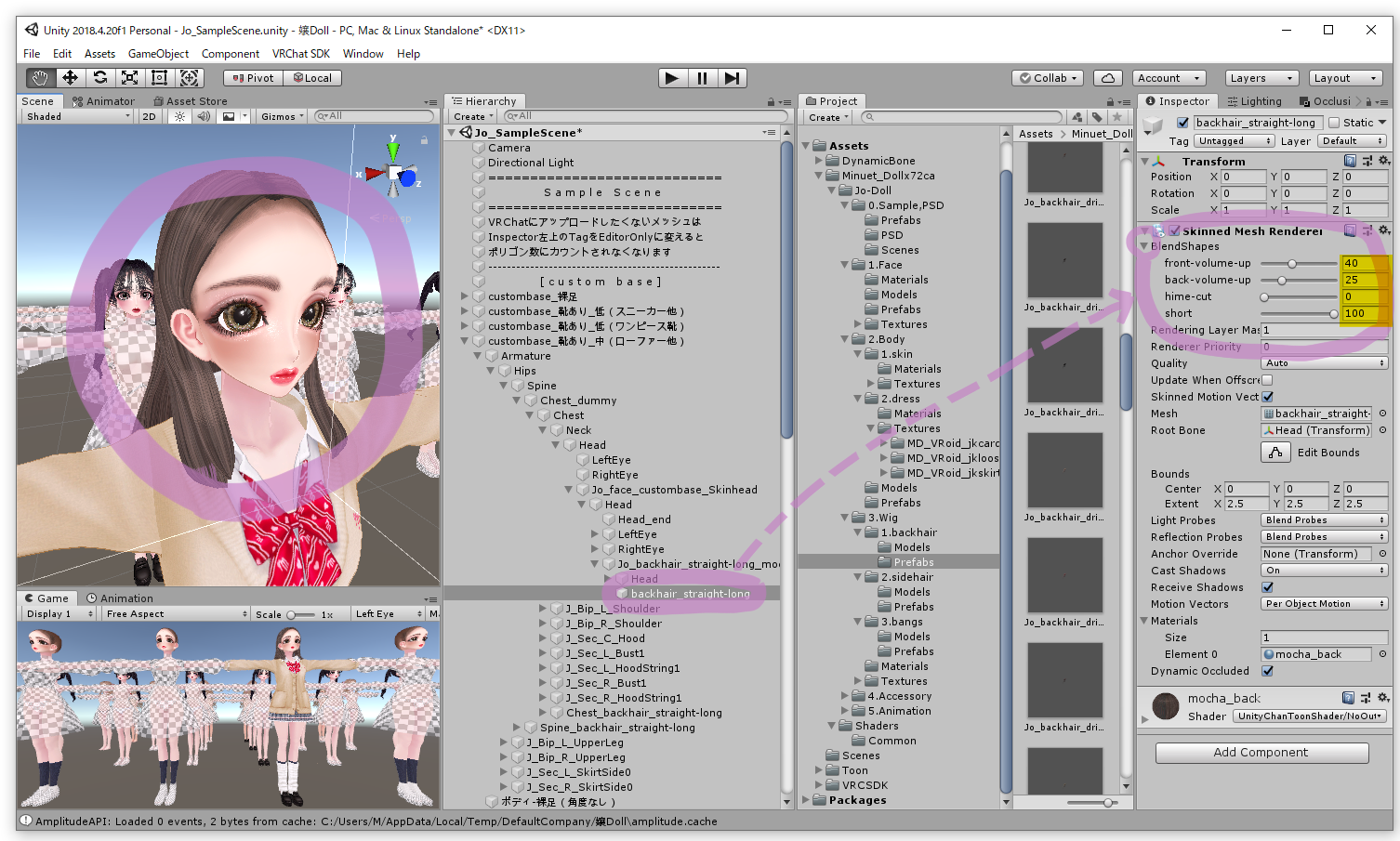Switch to the Animator tab
This screenshot has width=1400, height=841.
click(x=103, y=101)
